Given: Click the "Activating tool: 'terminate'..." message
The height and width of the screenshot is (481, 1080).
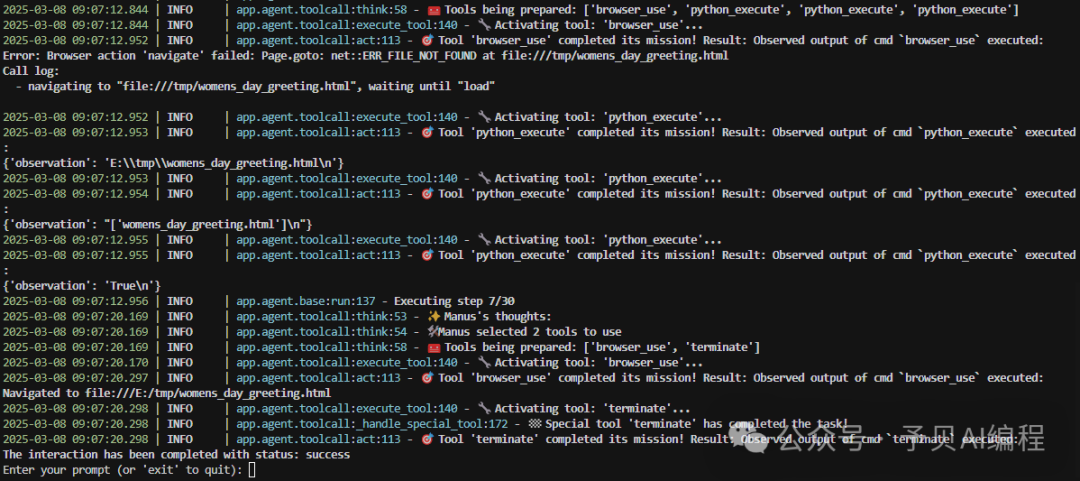Looking at the screenshot, I should pyautogui.click(x=592, y=409).
